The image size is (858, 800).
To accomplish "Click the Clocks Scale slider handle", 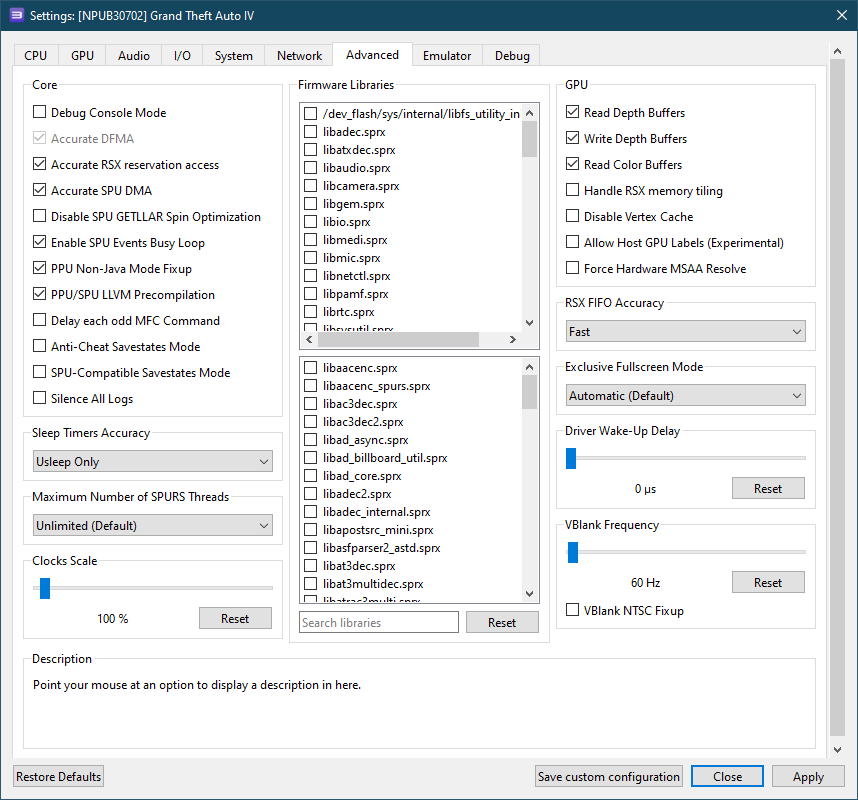I will click(x=45, y=588).
